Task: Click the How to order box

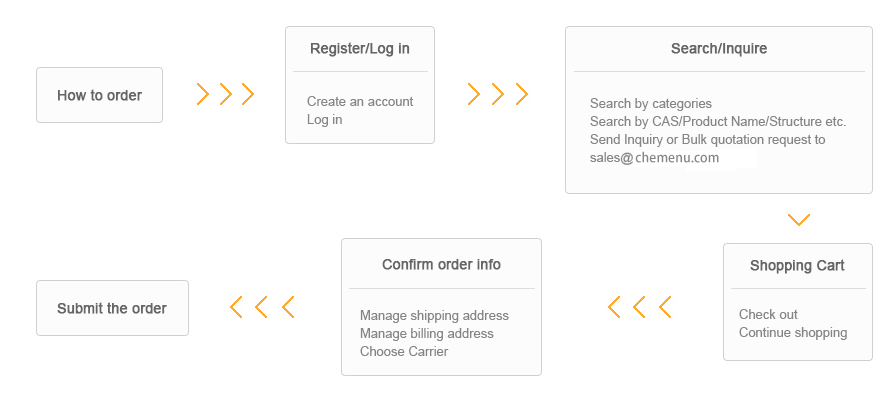Action: [x=99, y=95]
